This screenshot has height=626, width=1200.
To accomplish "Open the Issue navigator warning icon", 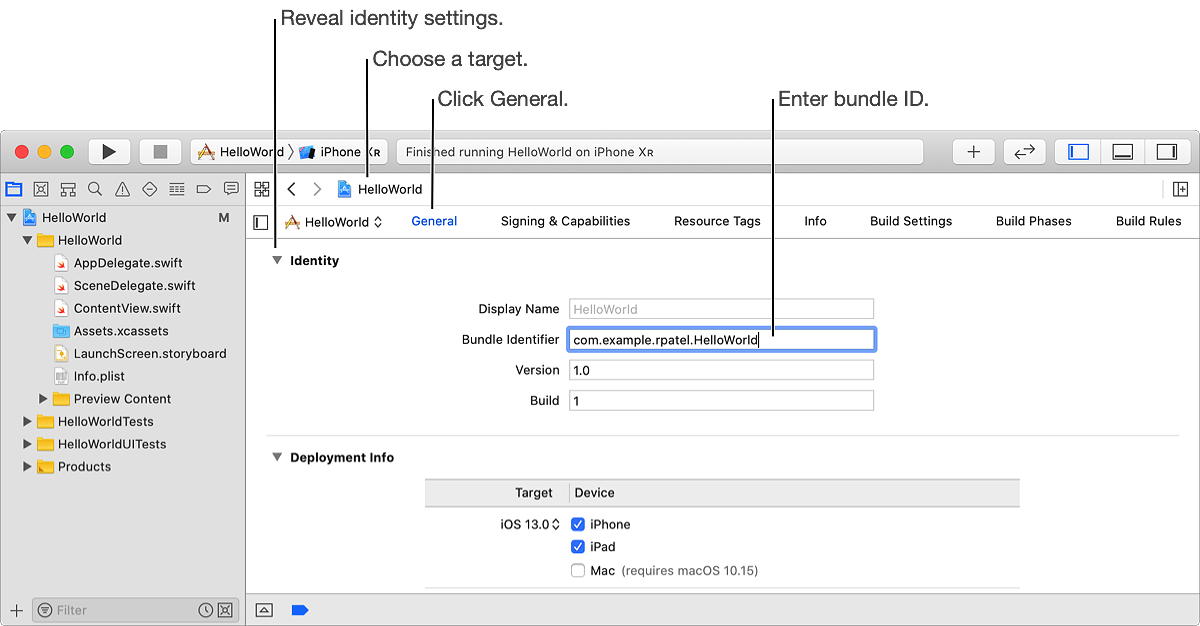I will coord(122,189).
